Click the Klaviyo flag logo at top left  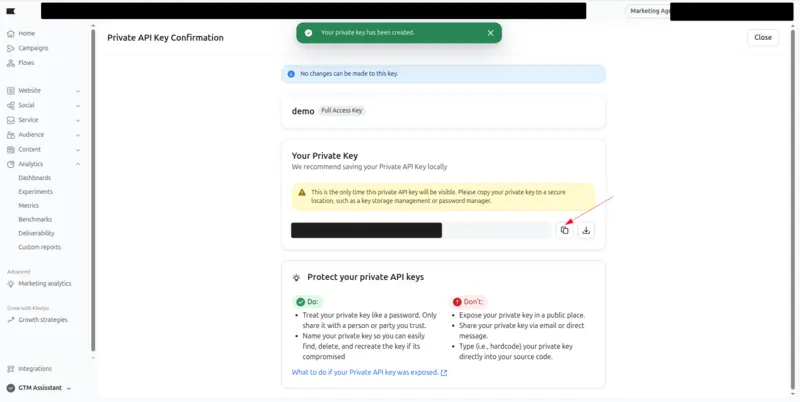click(x=10, y=11)
